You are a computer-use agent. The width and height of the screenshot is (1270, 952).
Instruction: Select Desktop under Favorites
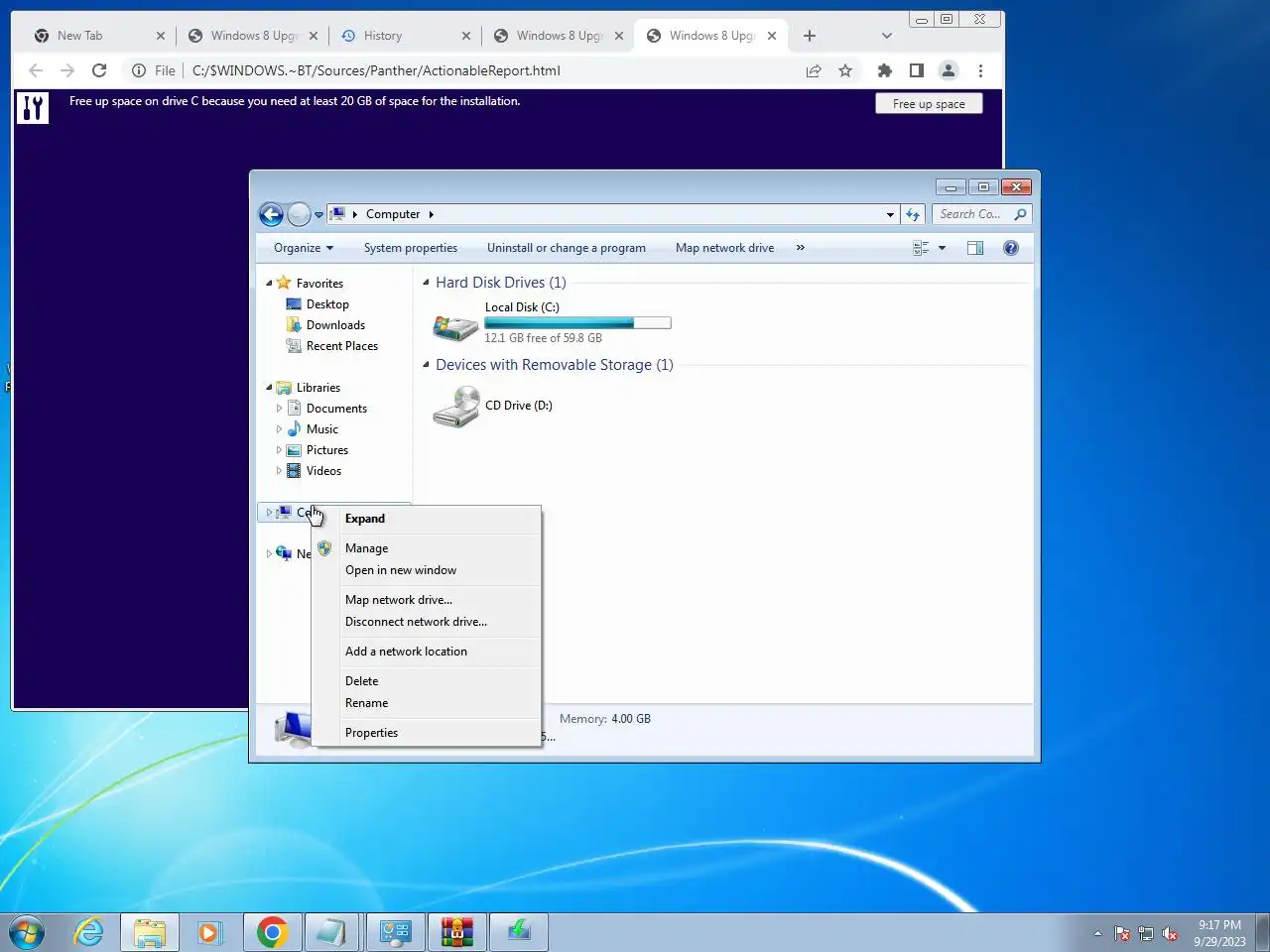pos(327,304)
